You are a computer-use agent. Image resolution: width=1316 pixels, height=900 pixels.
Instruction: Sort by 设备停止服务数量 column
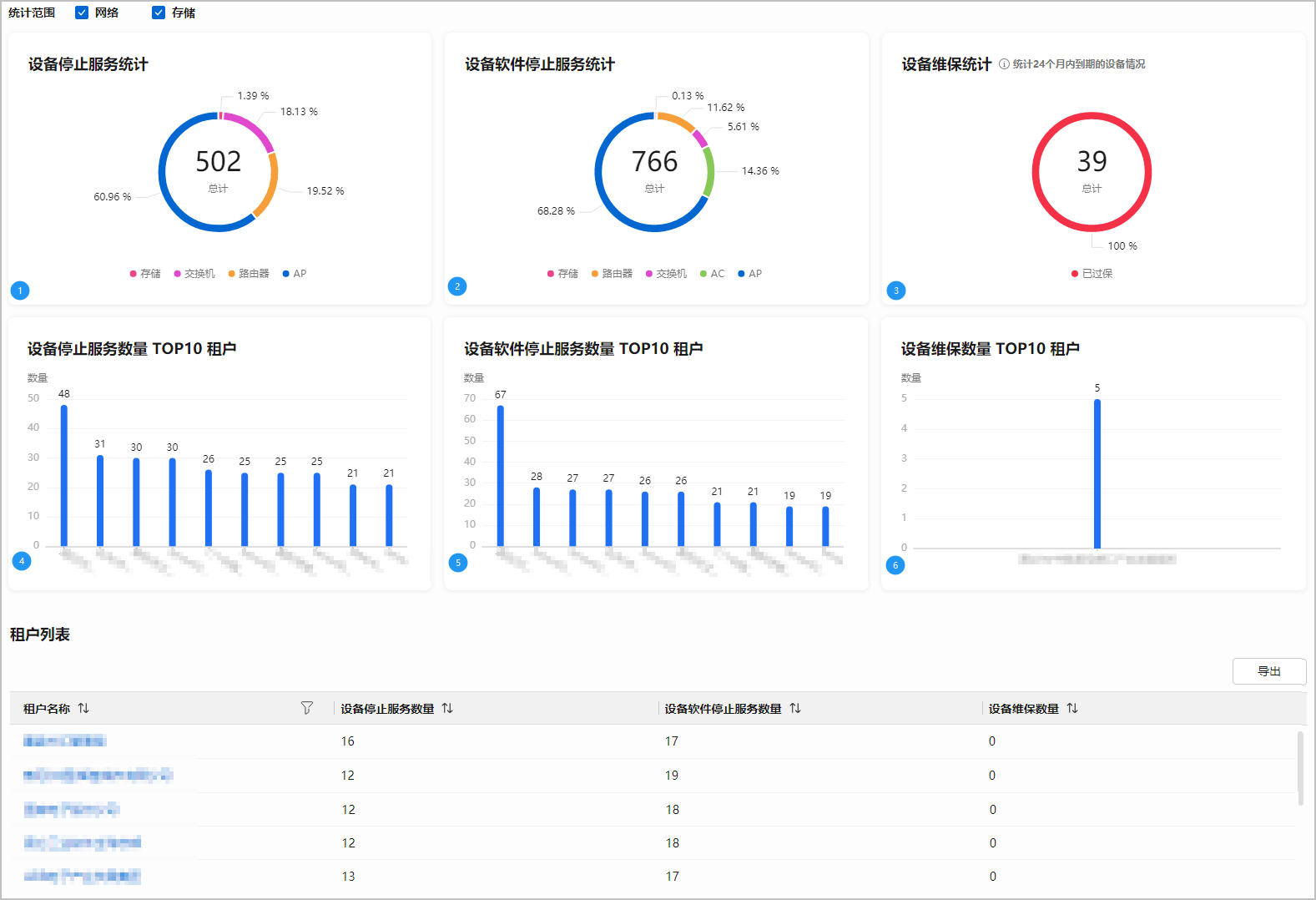447,708
